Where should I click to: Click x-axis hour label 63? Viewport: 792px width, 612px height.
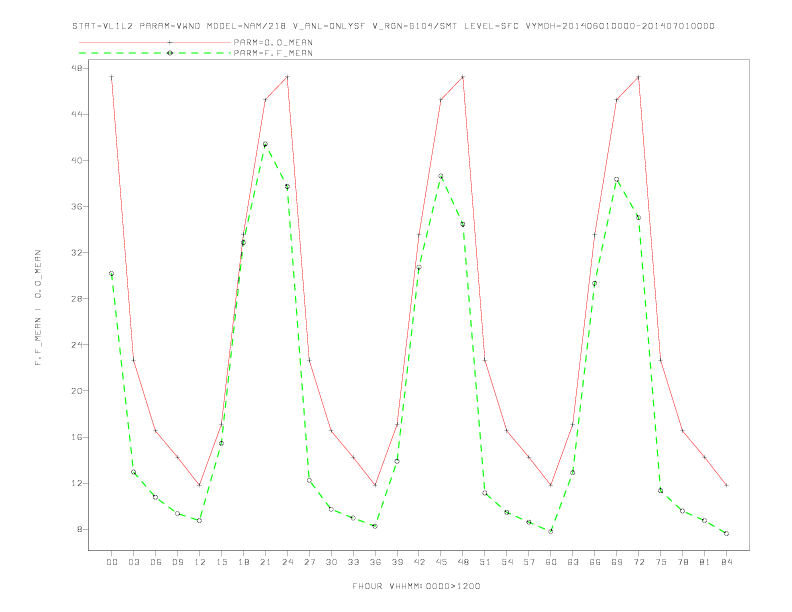(573, 562)
